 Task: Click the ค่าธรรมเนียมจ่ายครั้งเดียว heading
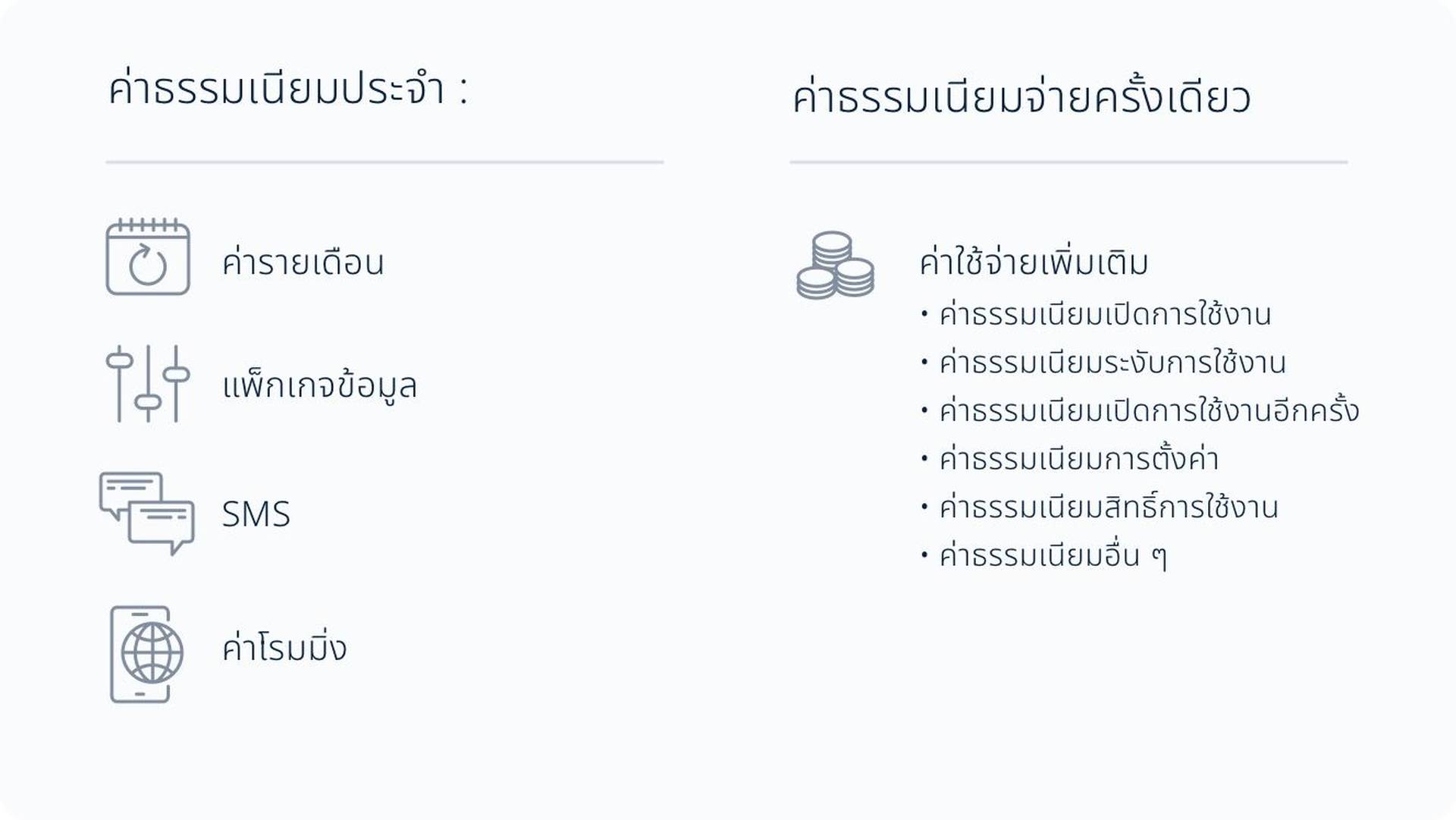click(x=1021, y=98)
